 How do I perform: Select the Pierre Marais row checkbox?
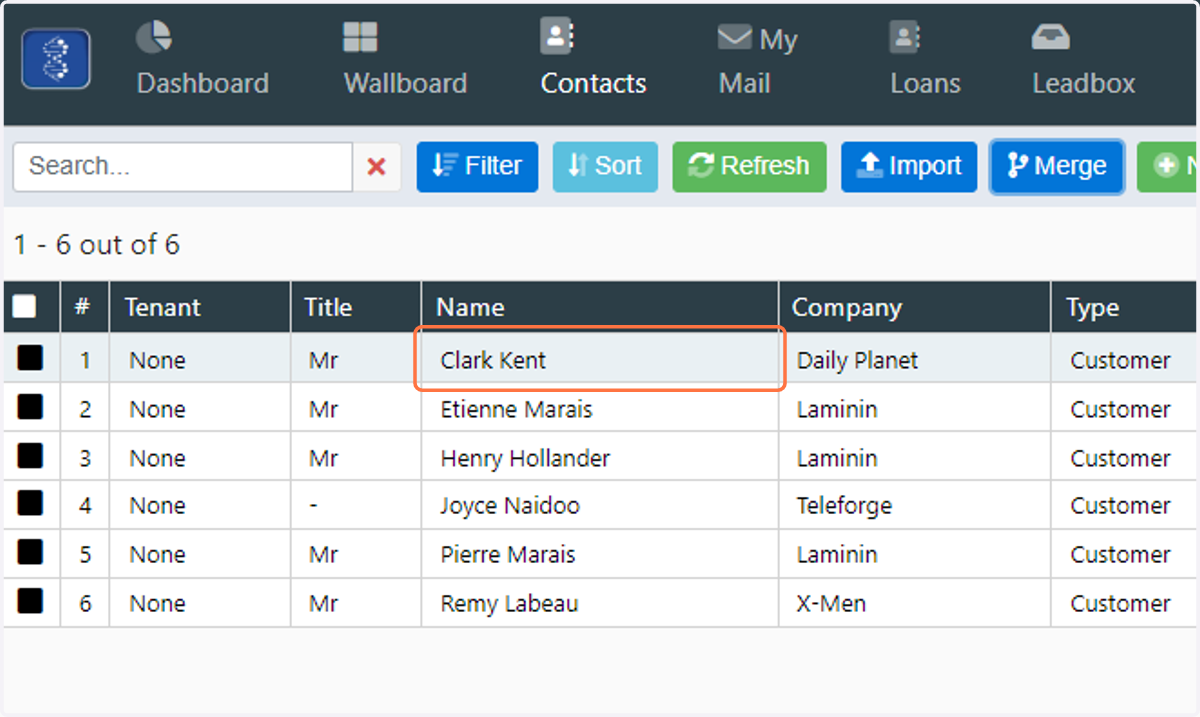pos(30,553)
